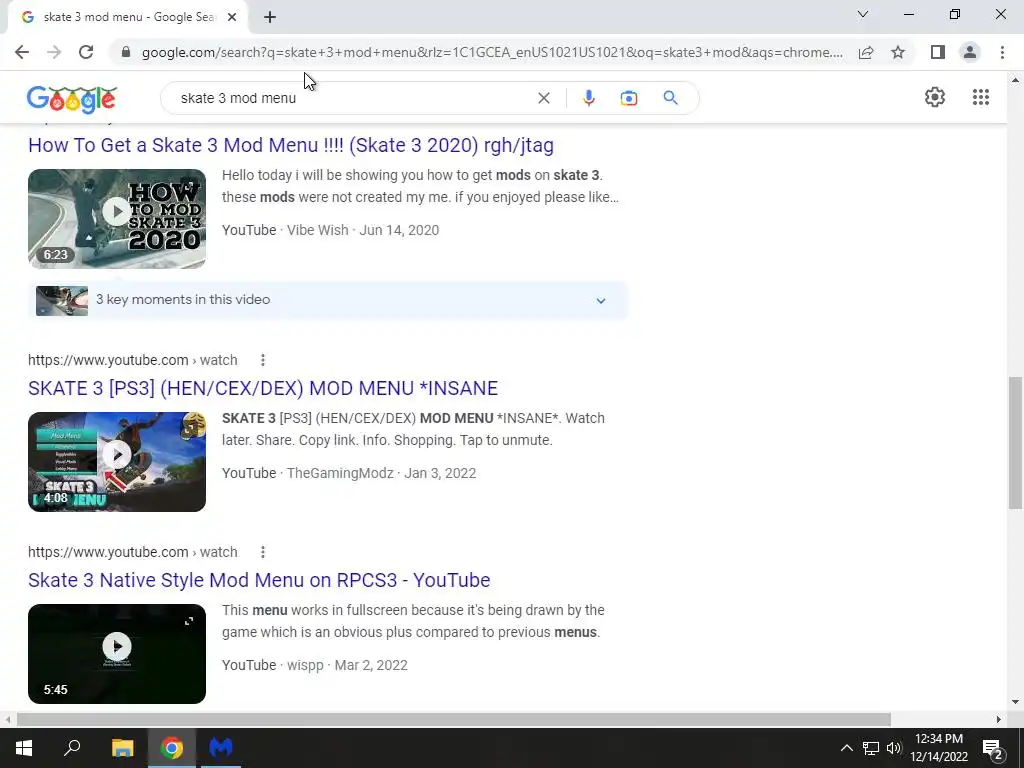
Task: Open How To Get a Skate 3 Mod Menu result
Action: [291, 145]
